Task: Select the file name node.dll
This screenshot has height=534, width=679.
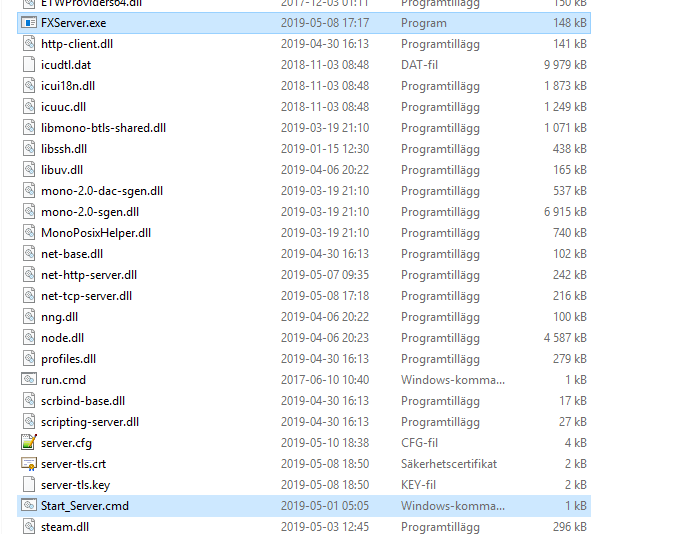Action: point(63,338)
